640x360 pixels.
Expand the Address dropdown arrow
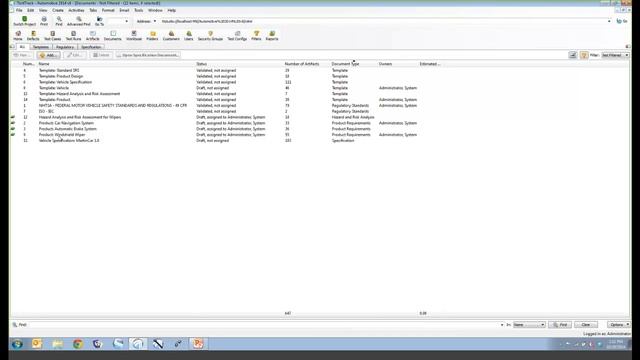pos(155,21)
